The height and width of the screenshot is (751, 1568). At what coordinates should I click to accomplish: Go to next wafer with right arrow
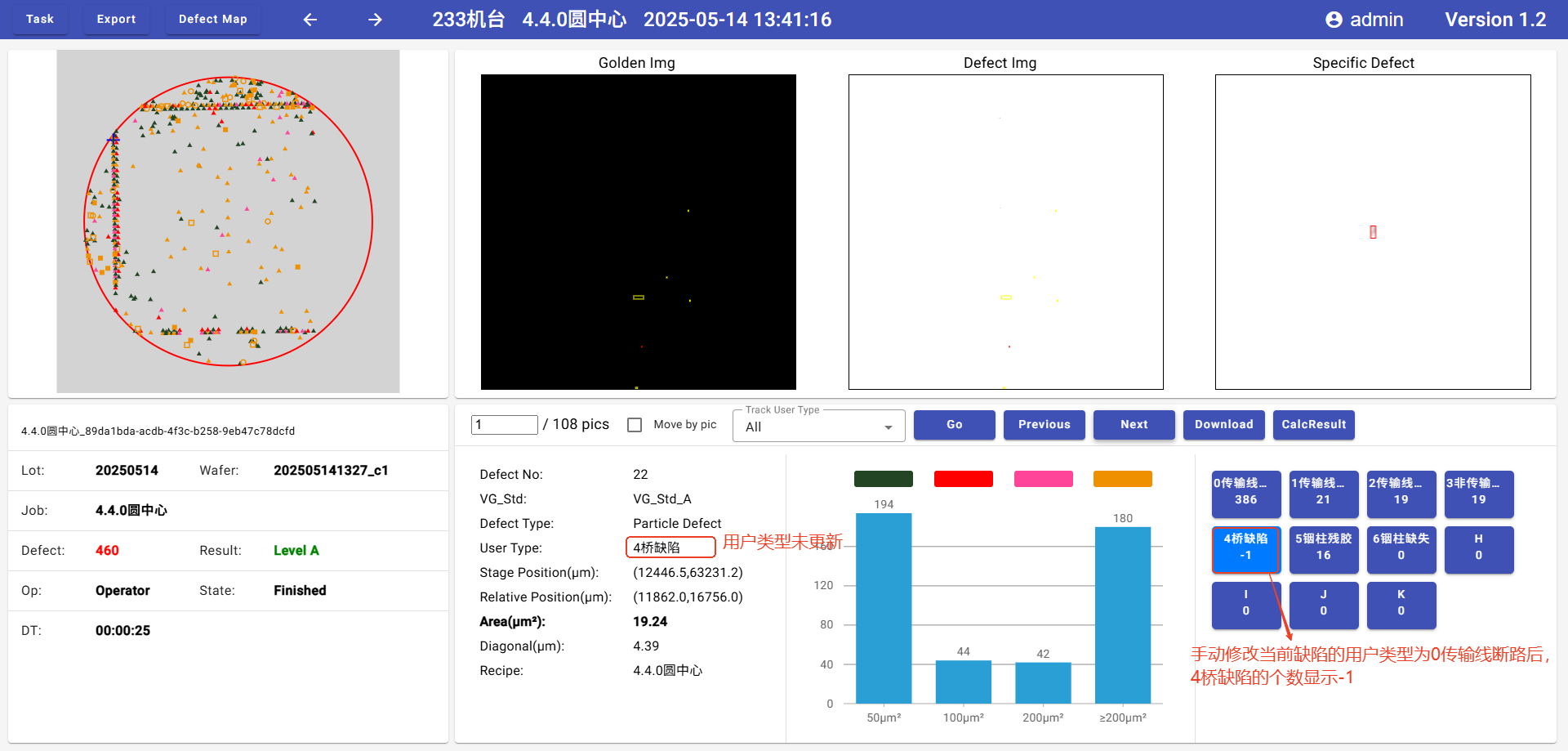[x=375, y=20]
